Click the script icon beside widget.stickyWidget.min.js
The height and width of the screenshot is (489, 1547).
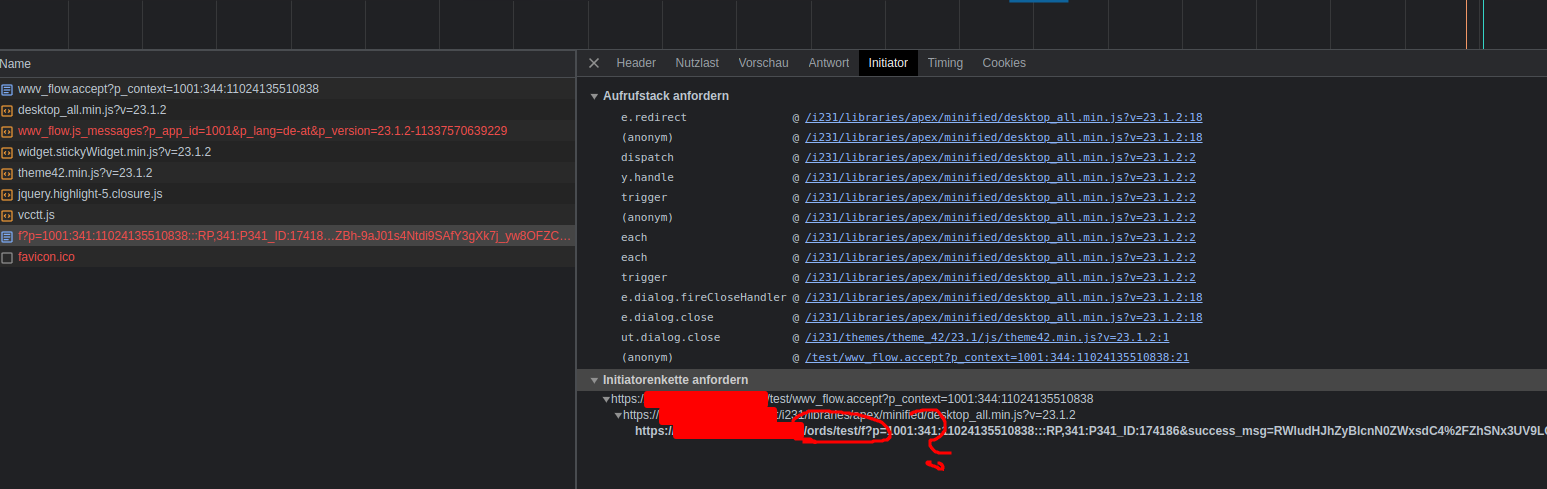[x=7, y=152]
